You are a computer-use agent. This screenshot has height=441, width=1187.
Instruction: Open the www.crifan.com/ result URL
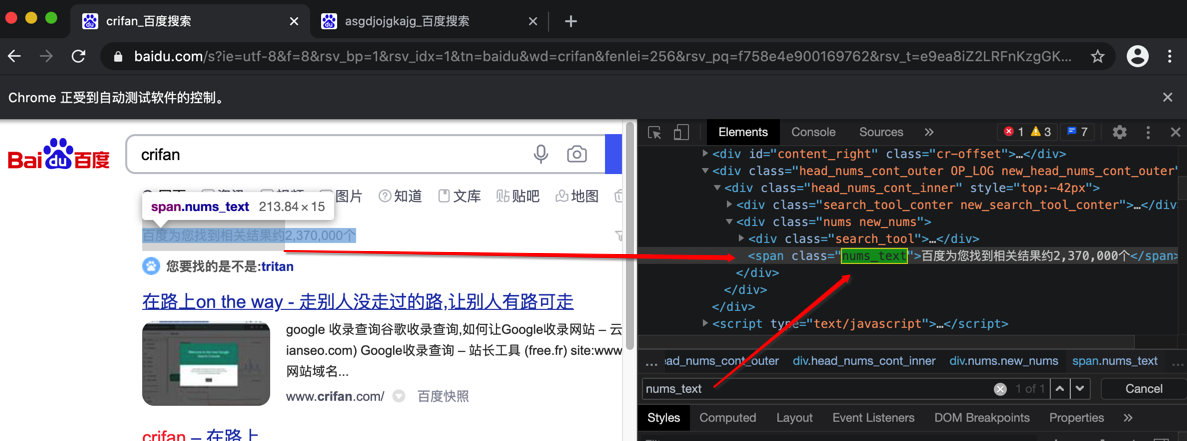pyautogui.click(x=335, y=396)
